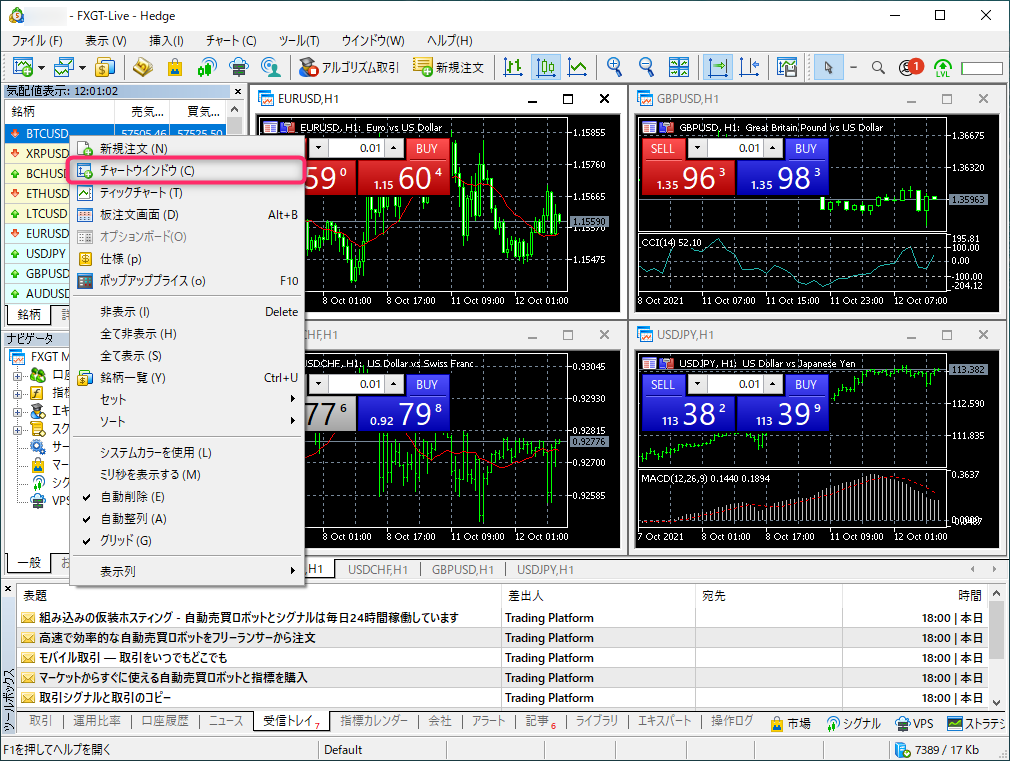
Task: Open the Data Window toolbar icon
Action: pyautogui.click(x=142, y=67)
